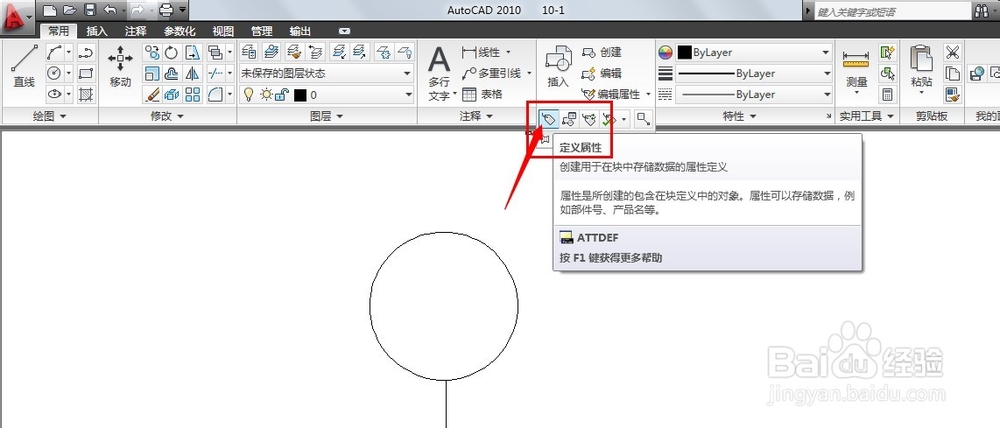Click the Copy Clip icon in clipboard panel
Image resolution: width=1000 pixels, height=428 pixels.
click(x=952, y=73)
